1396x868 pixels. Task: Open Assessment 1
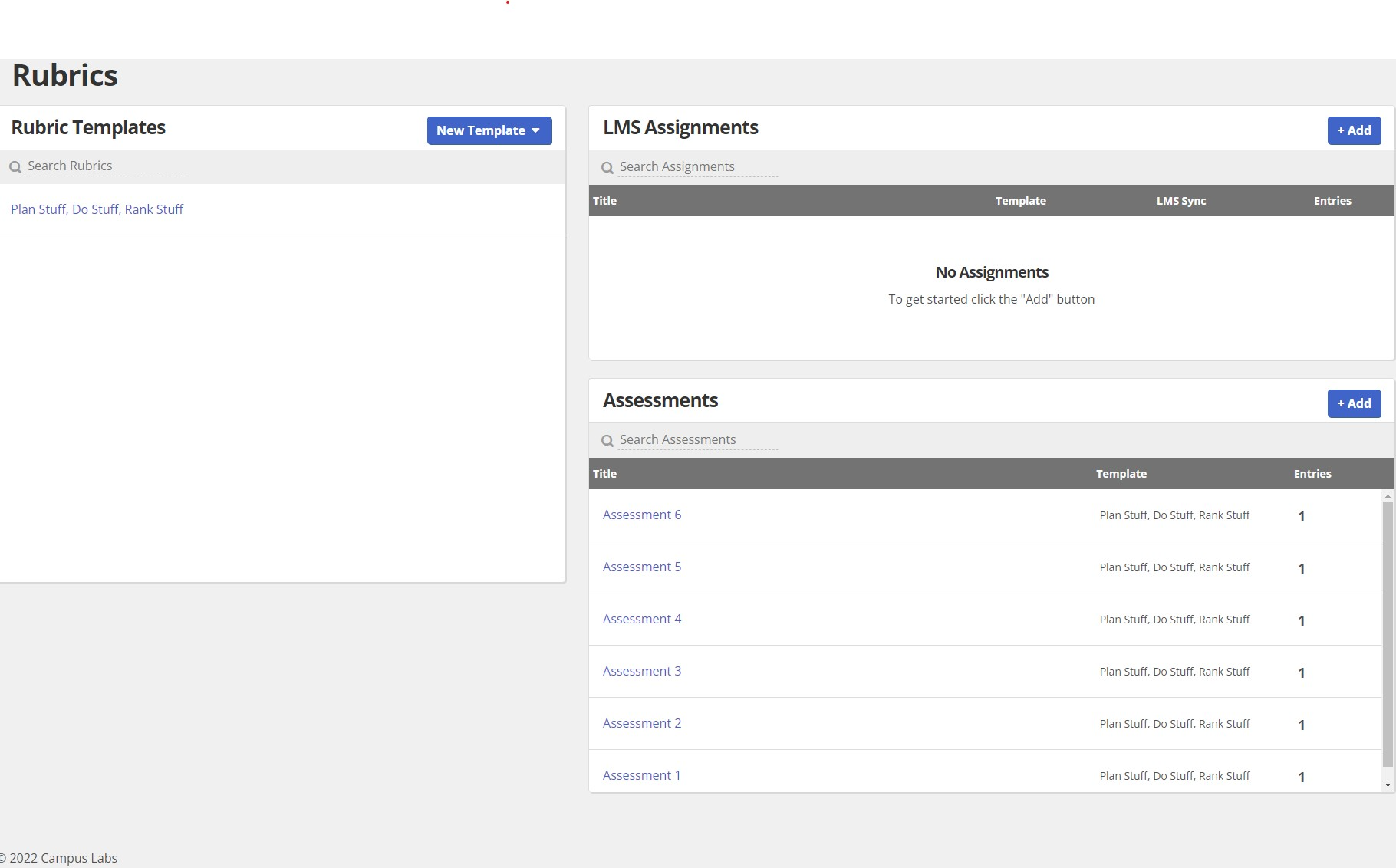coord(641,775)
